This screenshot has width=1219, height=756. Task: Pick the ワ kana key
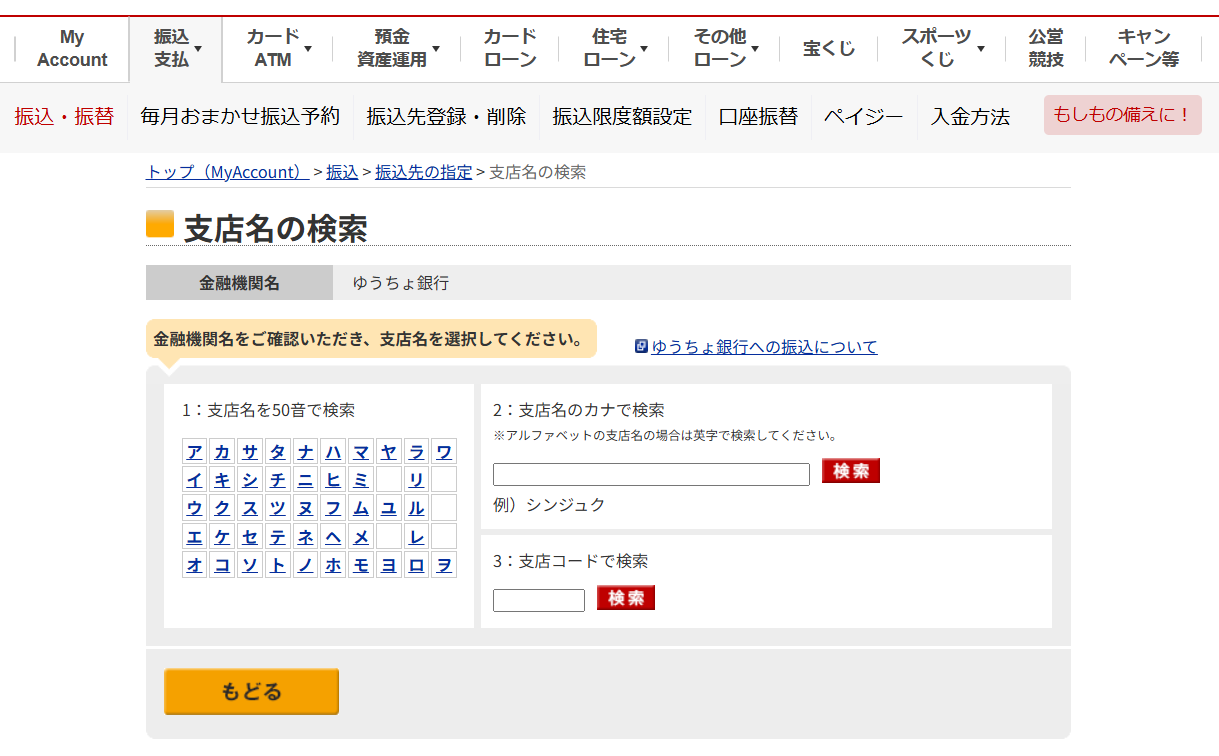(x=444, y=451)
